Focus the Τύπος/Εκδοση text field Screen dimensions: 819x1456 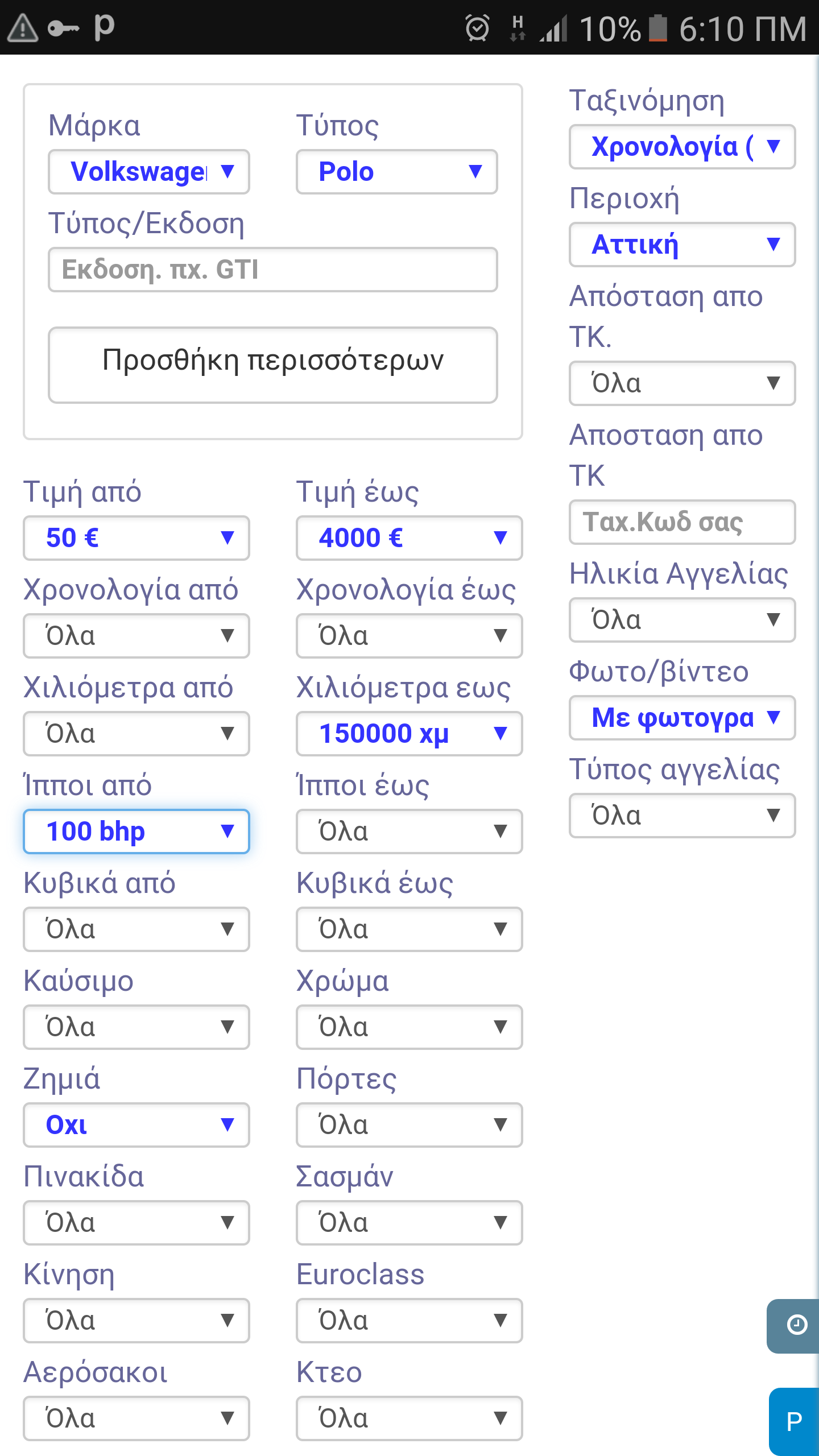[273, 270]
